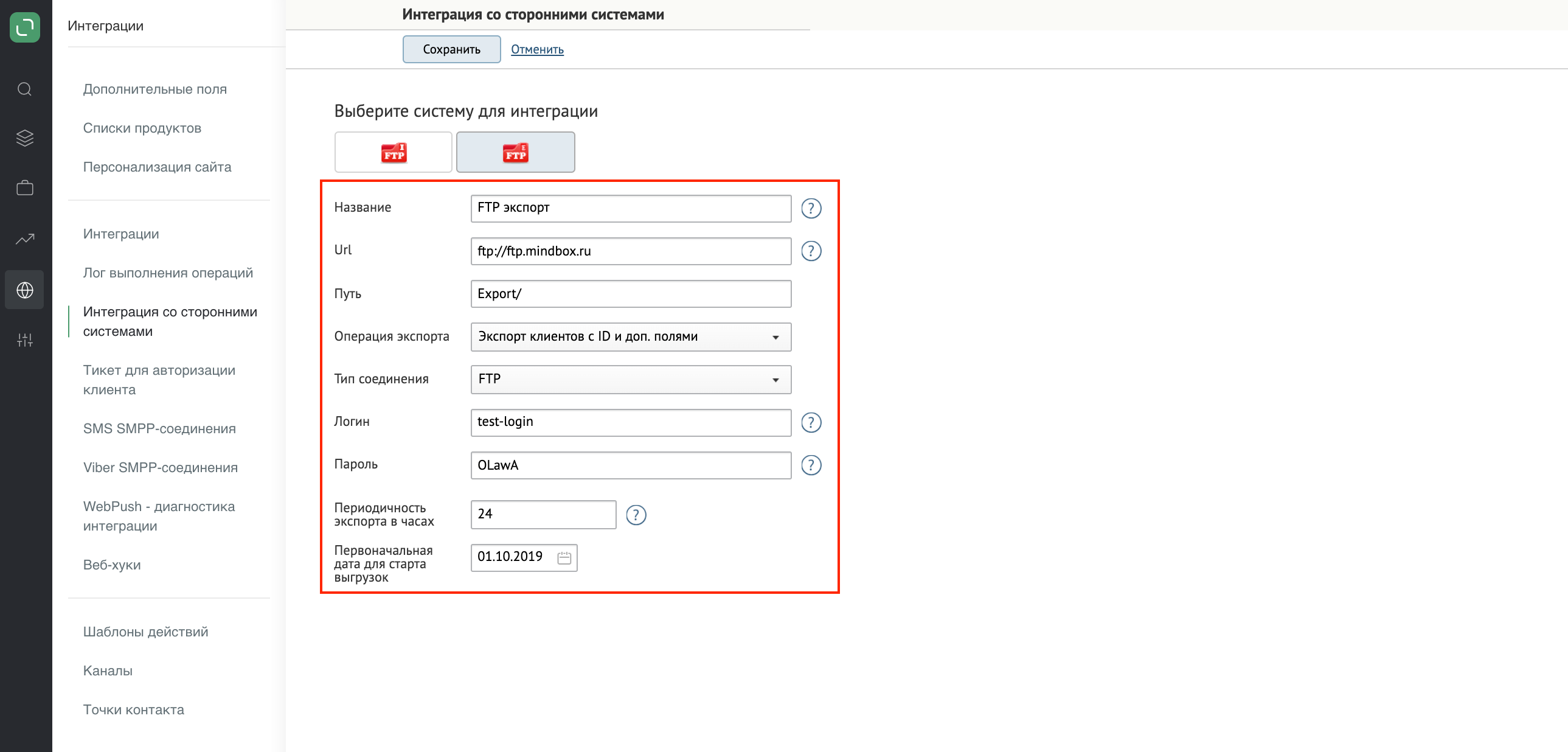The image size is (1568, 752).
Task: Open Веб-хуки in the sidebar
Action: pyautogui.click(x=112, y=565)
